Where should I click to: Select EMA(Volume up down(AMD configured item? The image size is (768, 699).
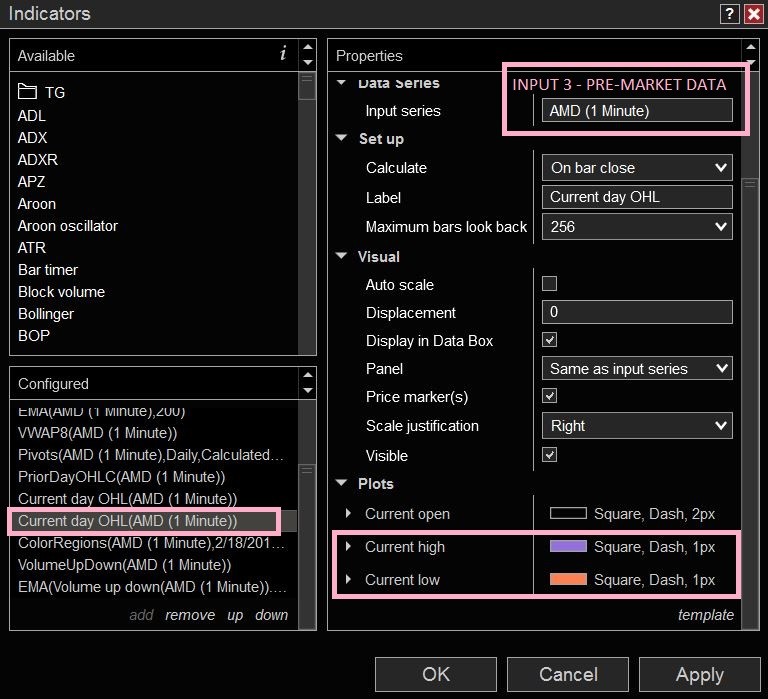pyautogui.click(x=152, y=587)
